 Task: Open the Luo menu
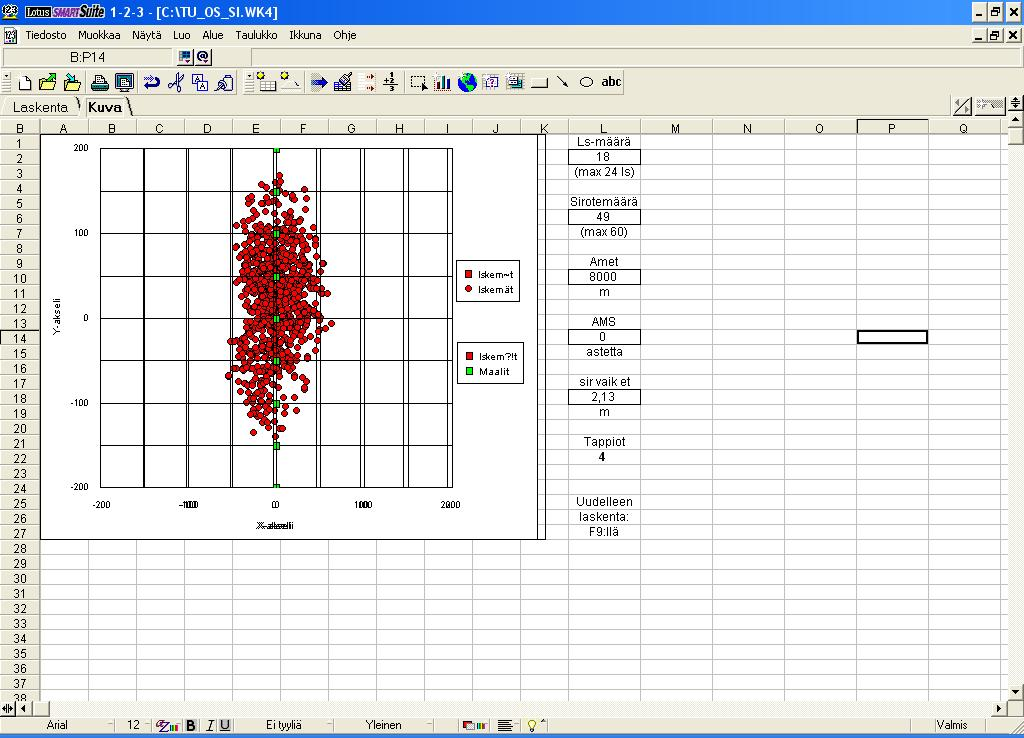coord(182,35)
